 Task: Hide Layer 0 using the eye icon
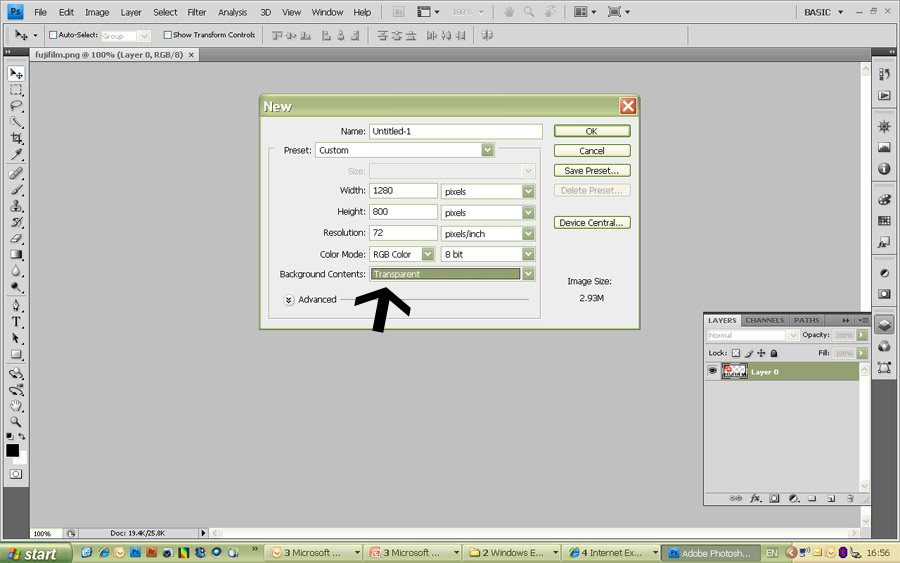pyautogui.click(x=713, y=371)
